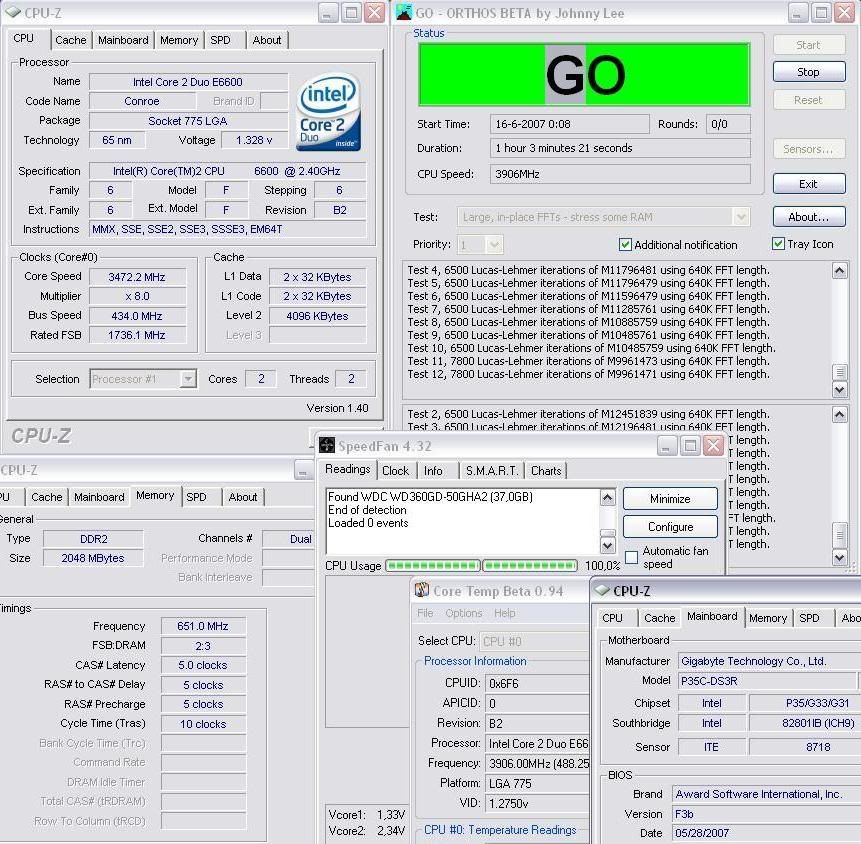Open the SPD tab in bottom-left CPU-Z window
Viewport: 861px width, 844px height.
click(196, 497)
